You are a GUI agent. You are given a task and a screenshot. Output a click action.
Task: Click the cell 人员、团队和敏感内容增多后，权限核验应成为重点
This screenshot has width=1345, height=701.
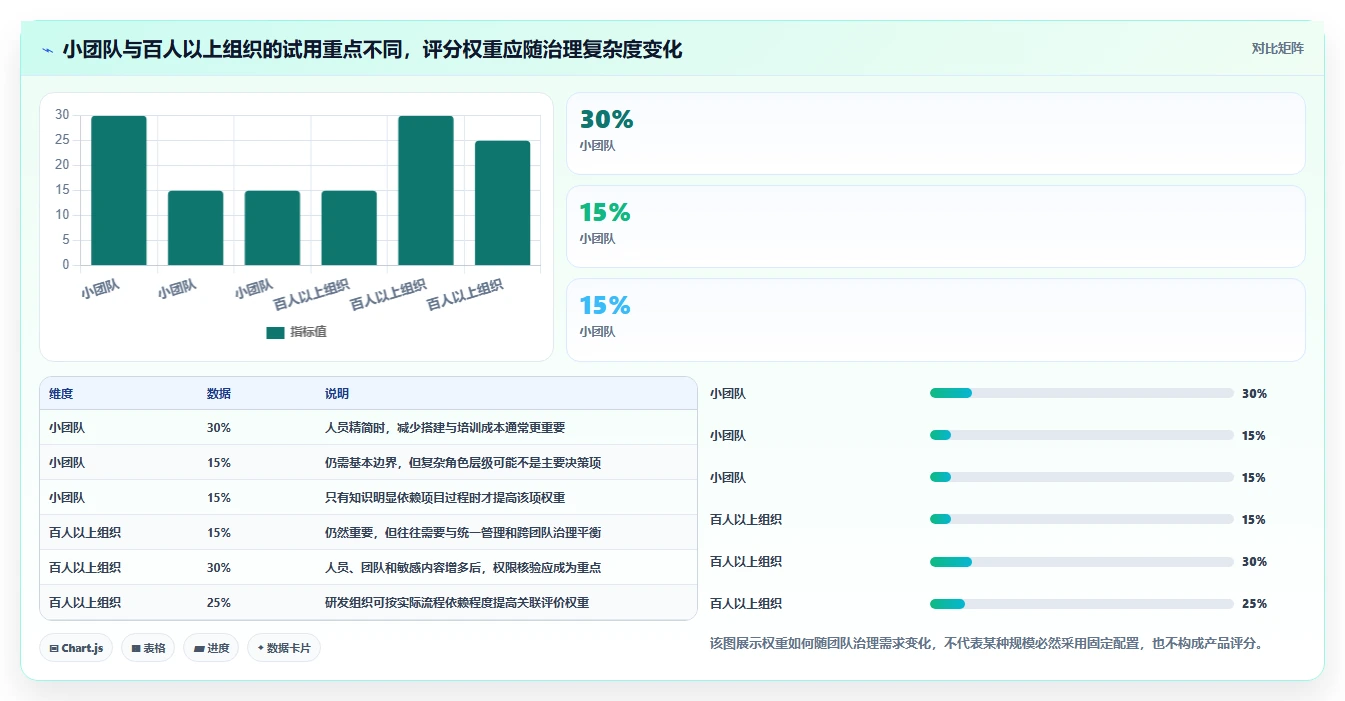coord(463,568)
